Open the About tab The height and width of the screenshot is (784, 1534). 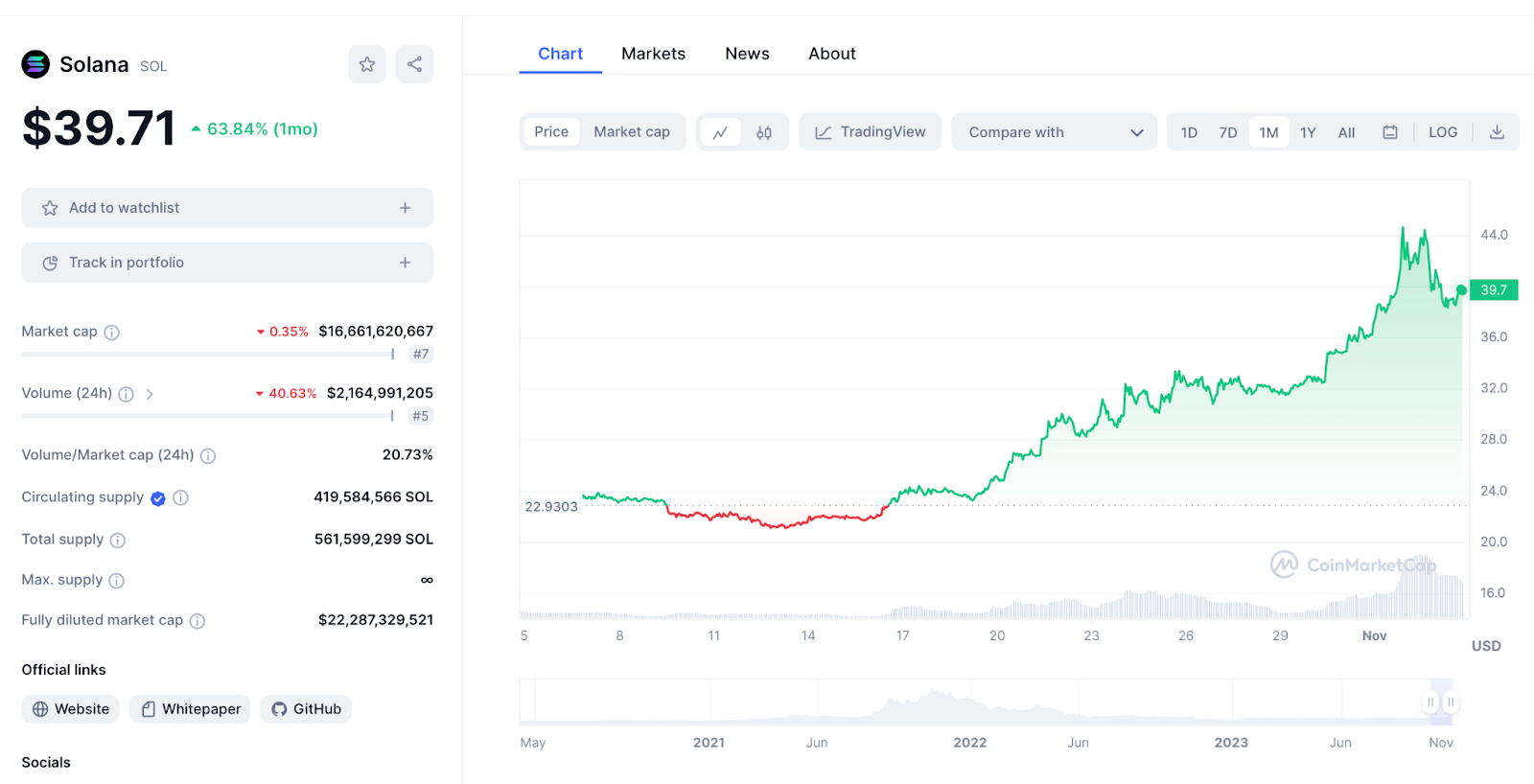(832, 54)
